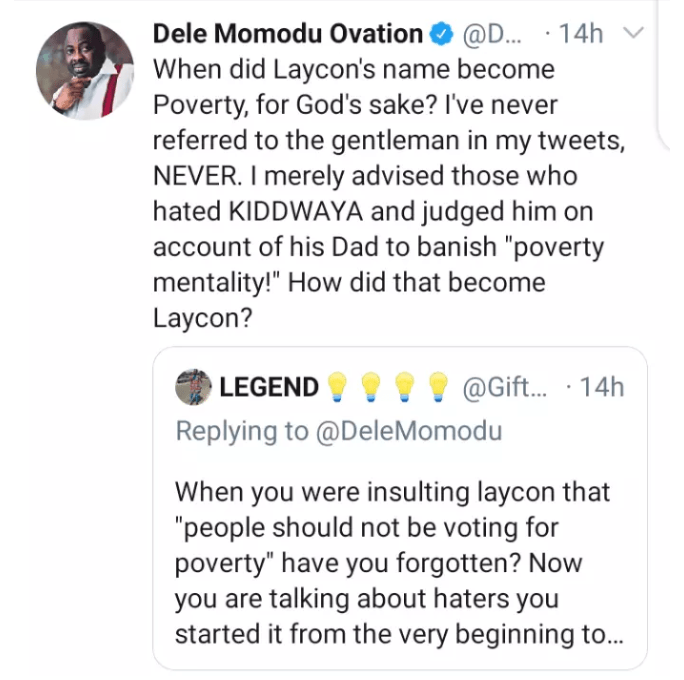Click the first lightbulb emoji after LEGEND
This screenshot has height=680, width=684.
[340, 387]
